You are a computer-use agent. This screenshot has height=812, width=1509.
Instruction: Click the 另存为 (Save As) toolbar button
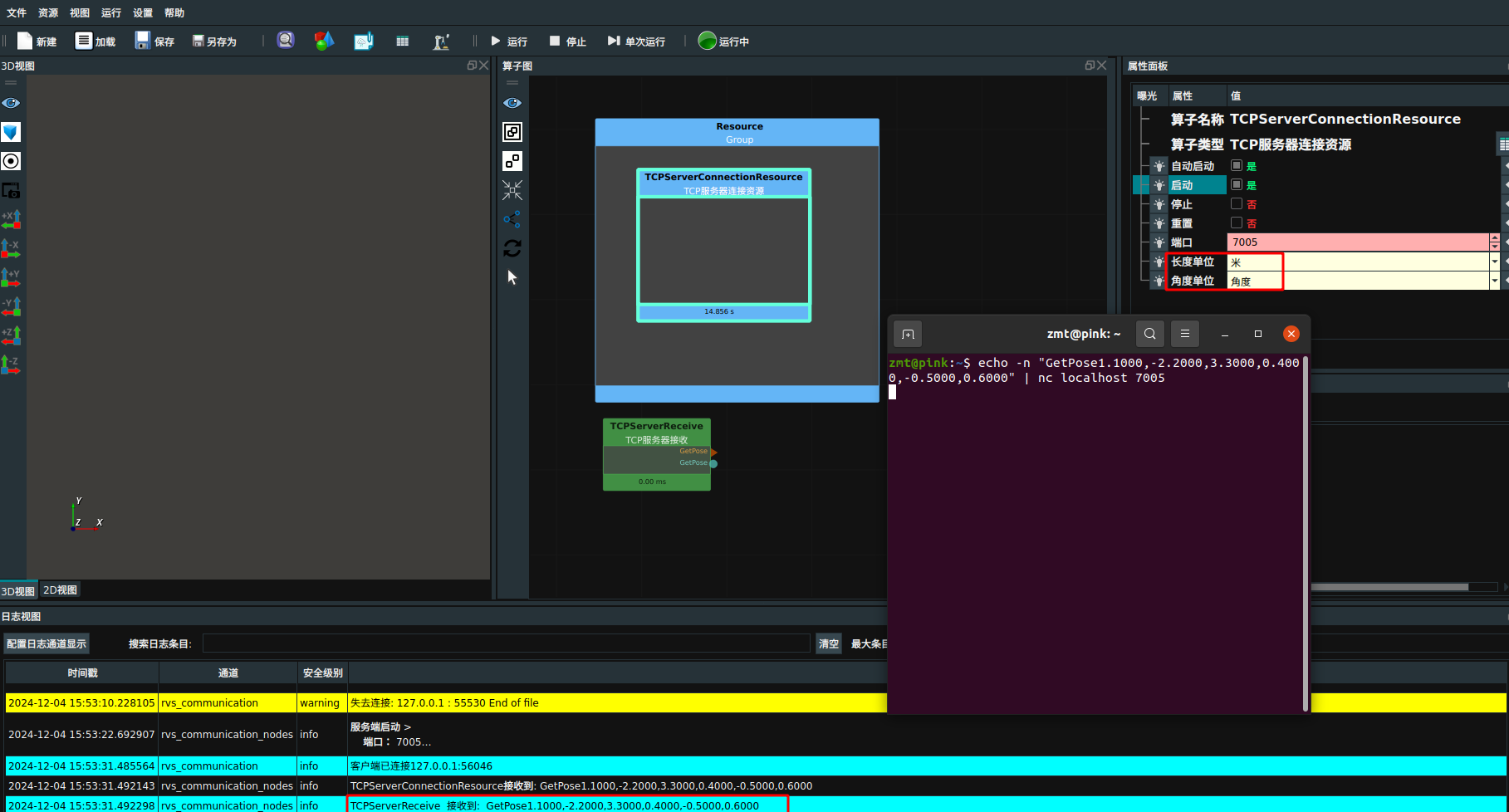coord(214,42)
